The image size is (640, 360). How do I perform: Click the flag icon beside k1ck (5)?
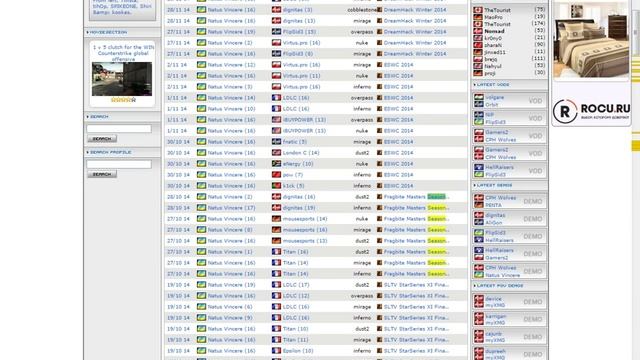tap(276, 186)
